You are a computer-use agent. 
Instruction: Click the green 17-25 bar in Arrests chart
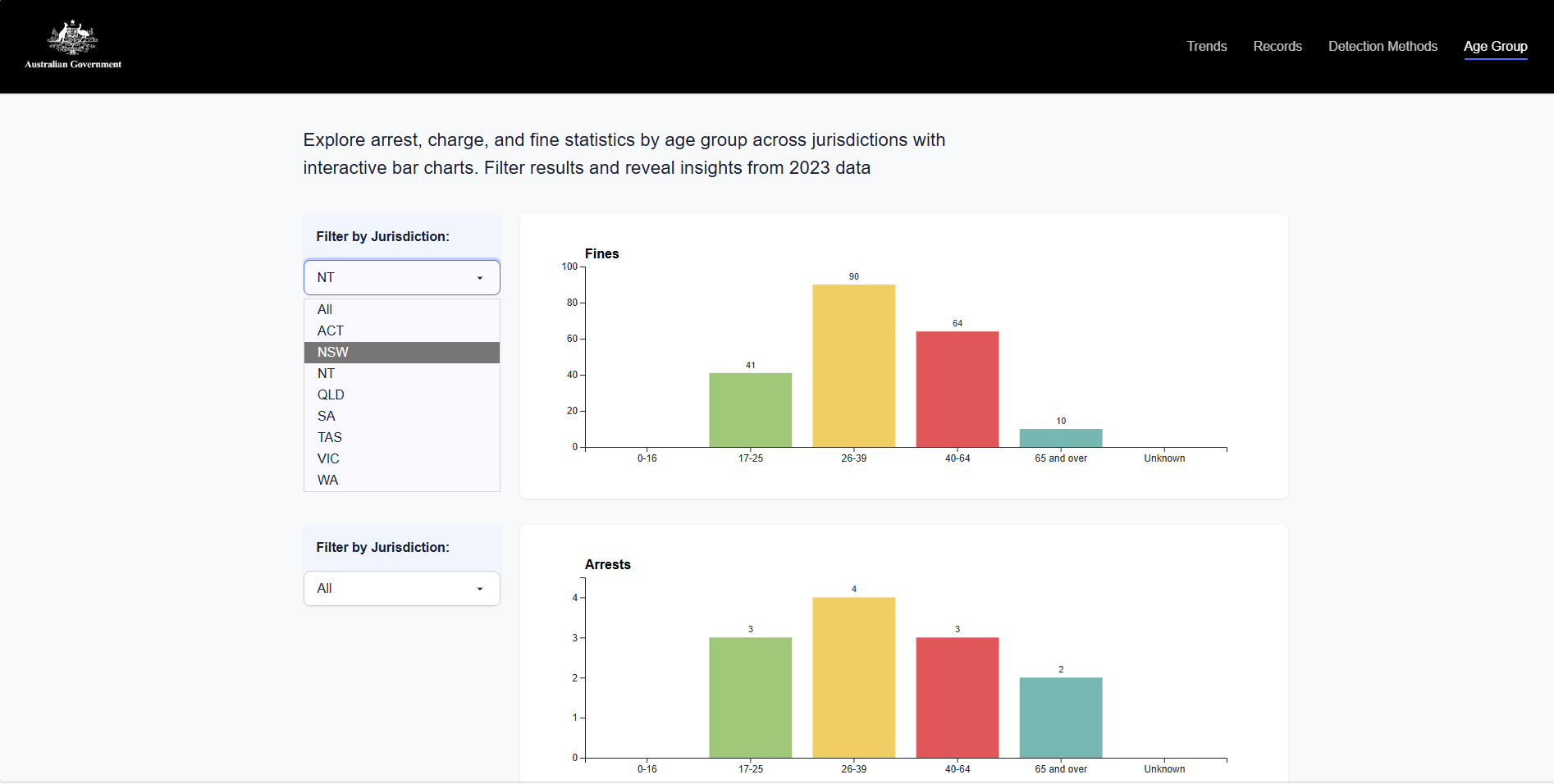tap(750, 697)
